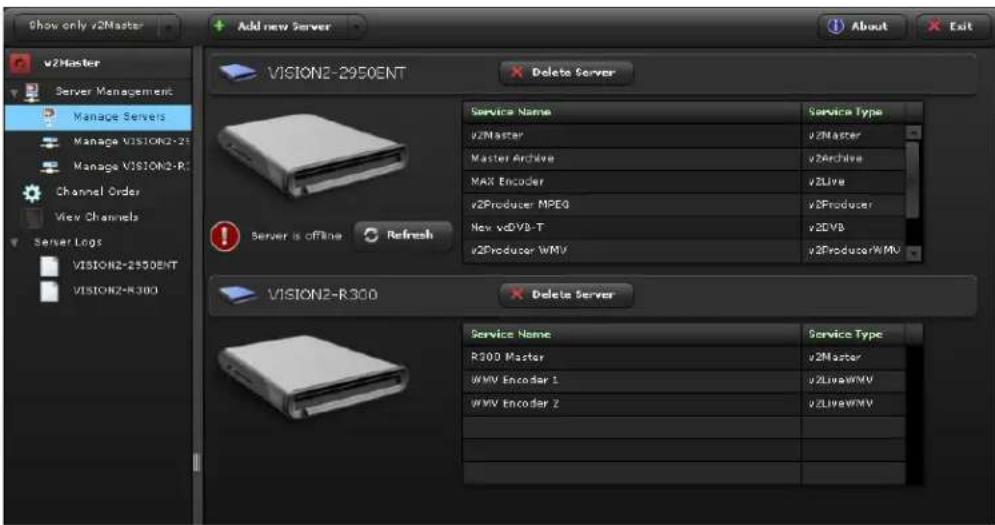
Task: Select v2Master root node label
Action: click(72, 63)
